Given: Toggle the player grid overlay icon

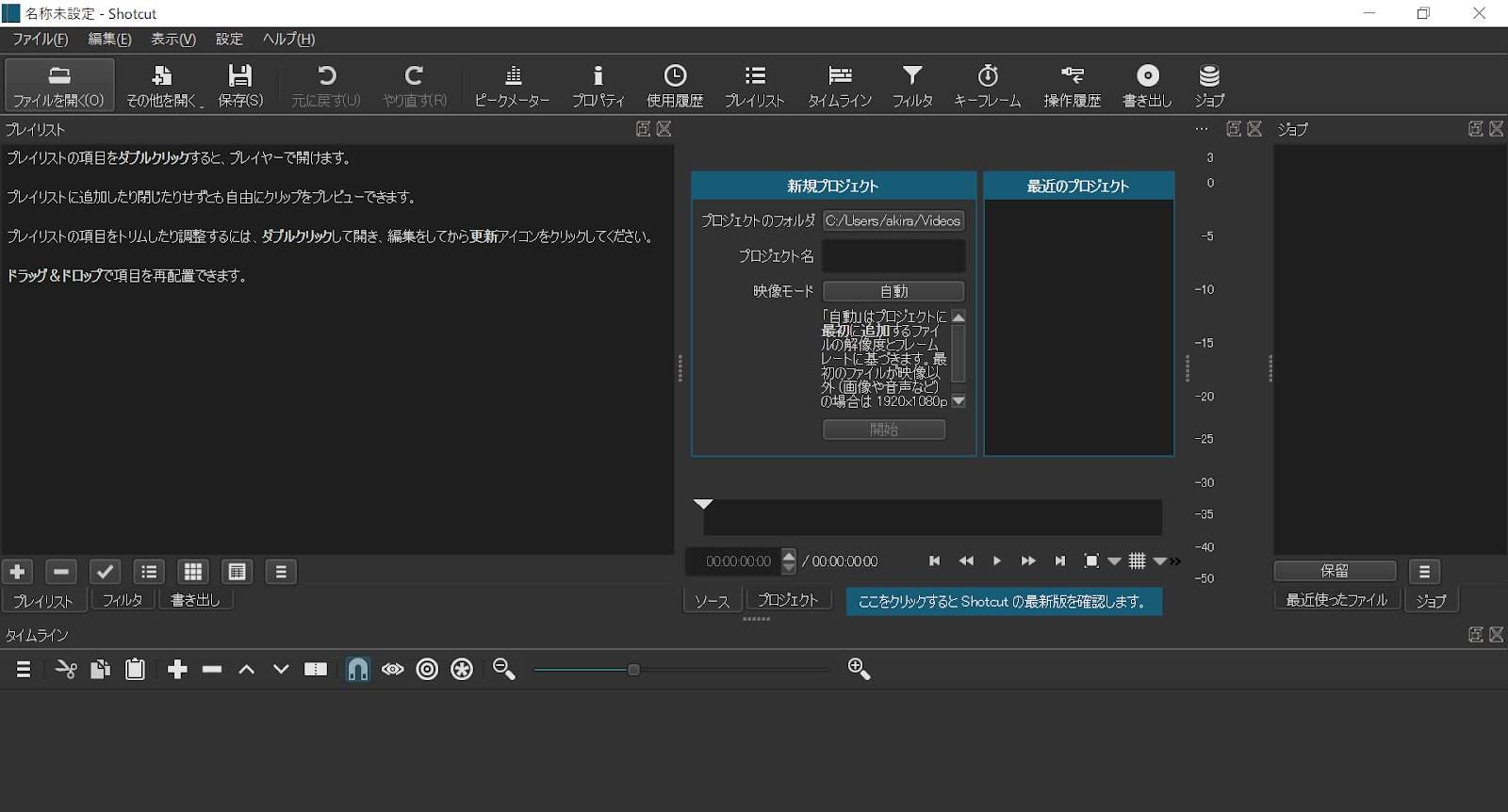Looking at the screenshot, I should [x=1138, y=561].
